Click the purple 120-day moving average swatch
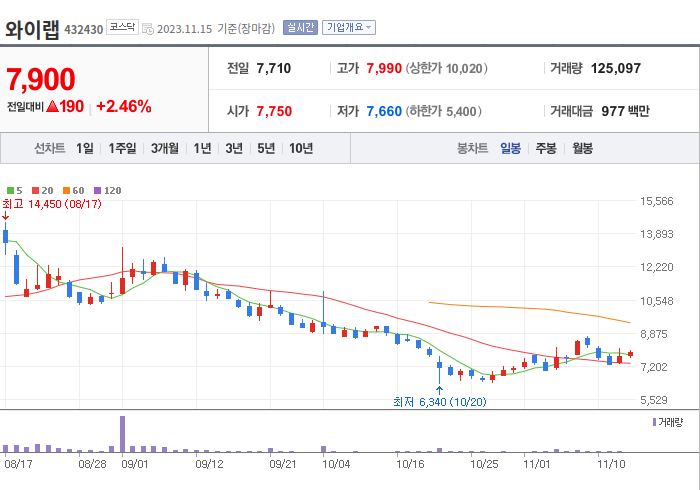The height and width of the screenshot is (490, 700). [97, 191]
